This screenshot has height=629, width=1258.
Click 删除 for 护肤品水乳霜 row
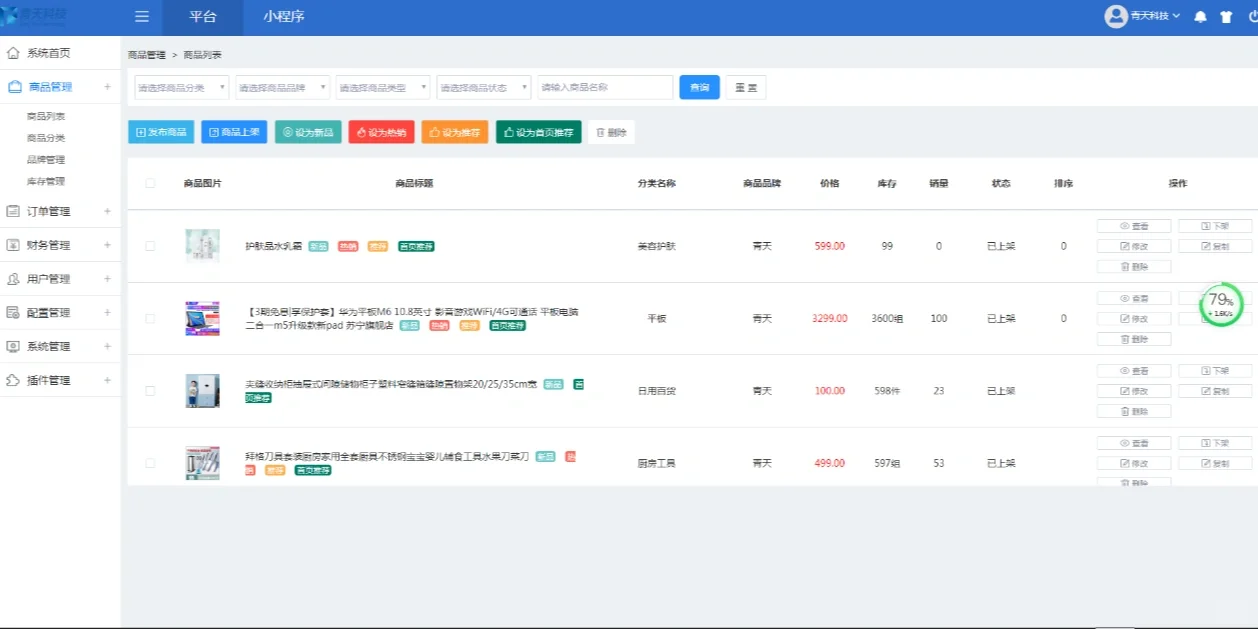[1134, 266]
